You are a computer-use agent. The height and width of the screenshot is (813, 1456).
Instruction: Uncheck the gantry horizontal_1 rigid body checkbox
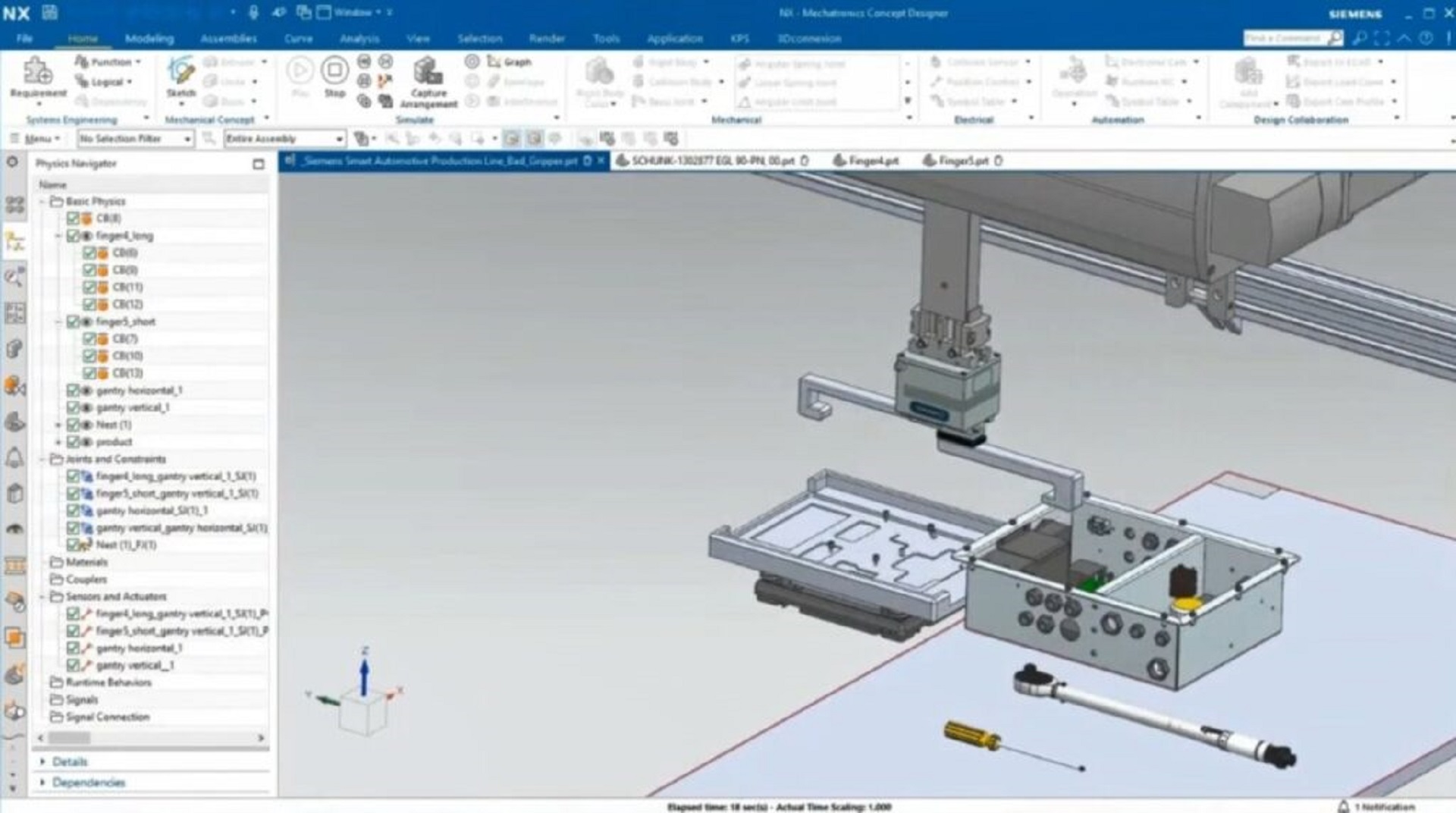[73, 391]
